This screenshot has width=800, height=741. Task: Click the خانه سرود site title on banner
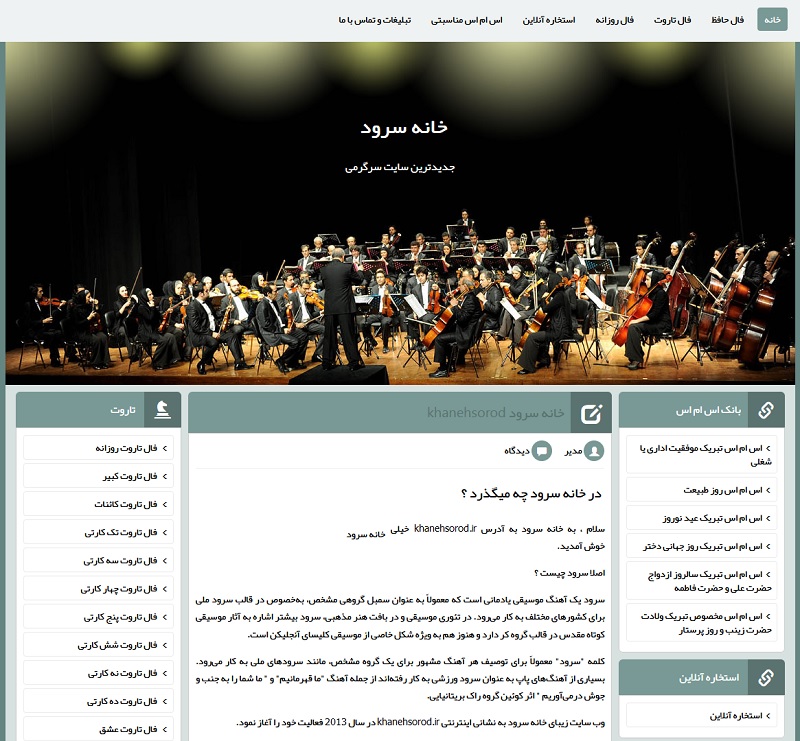pyautogui.click(x=404, y=127)
